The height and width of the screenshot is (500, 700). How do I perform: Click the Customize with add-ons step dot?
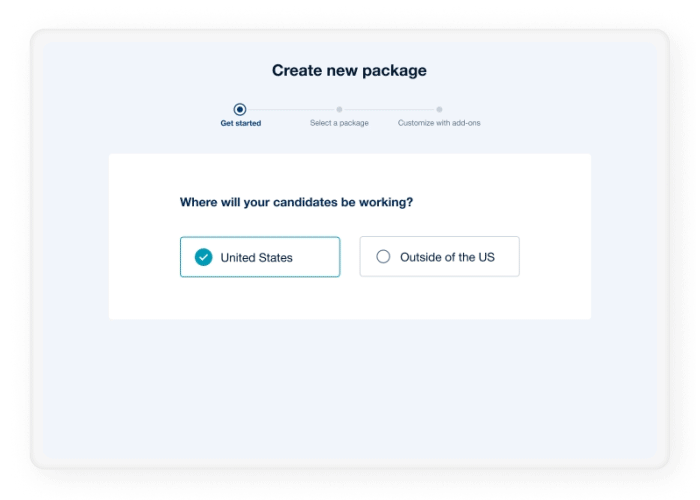click(x=439, y=109)
